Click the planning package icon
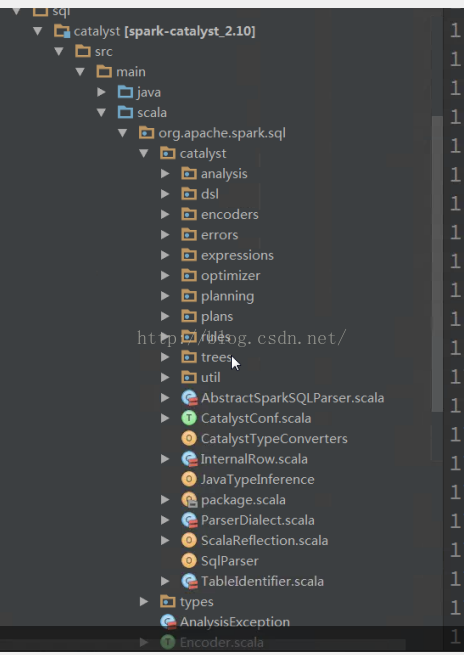This screenshot has width=464, height=655. tap(189, 296)
